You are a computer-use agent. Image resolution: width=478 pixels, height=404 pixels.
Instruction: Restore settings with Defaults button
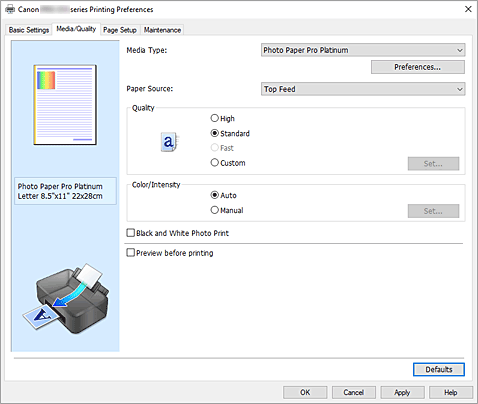439,369
